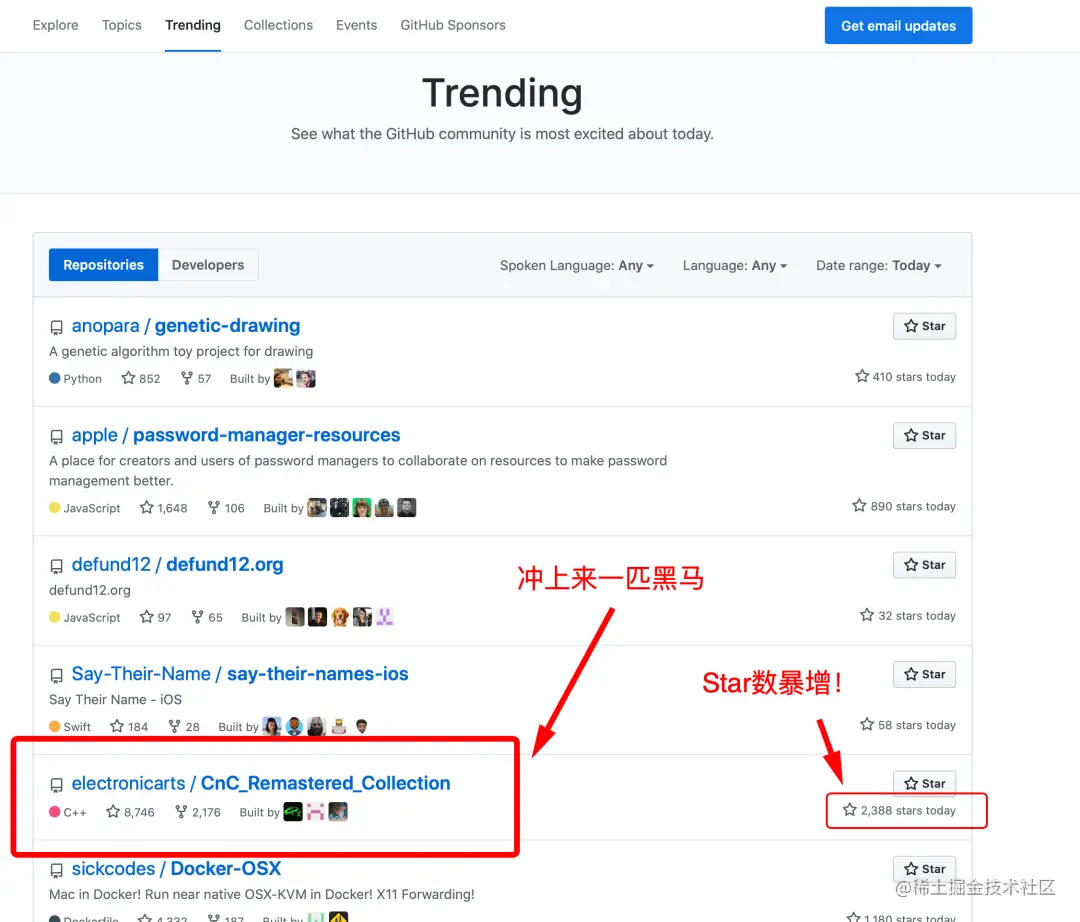Click the C++ language color dot

coord(54,812)
